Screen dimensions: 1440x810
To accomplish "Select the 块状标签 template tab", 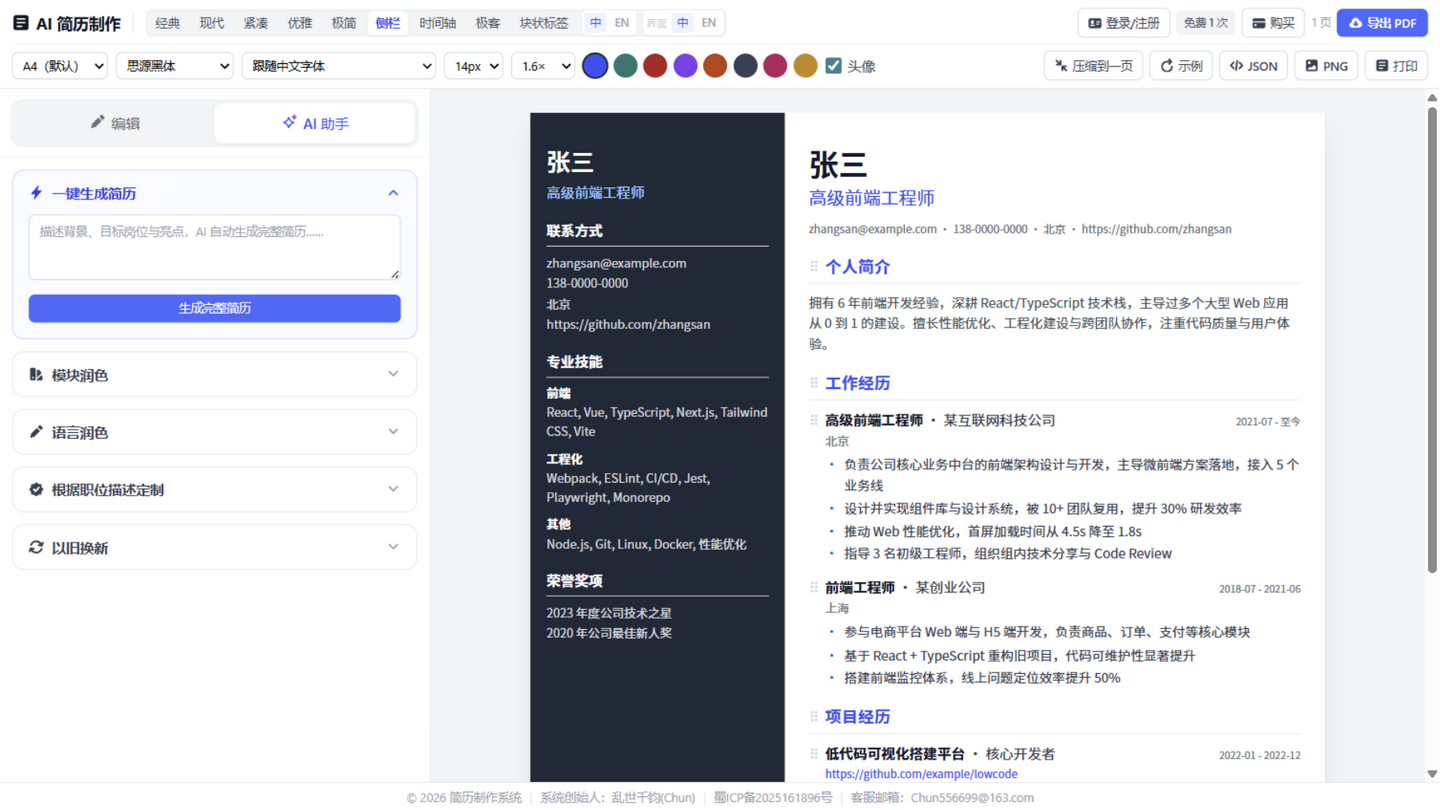I will pyautogui.click(x=544, y=23).
